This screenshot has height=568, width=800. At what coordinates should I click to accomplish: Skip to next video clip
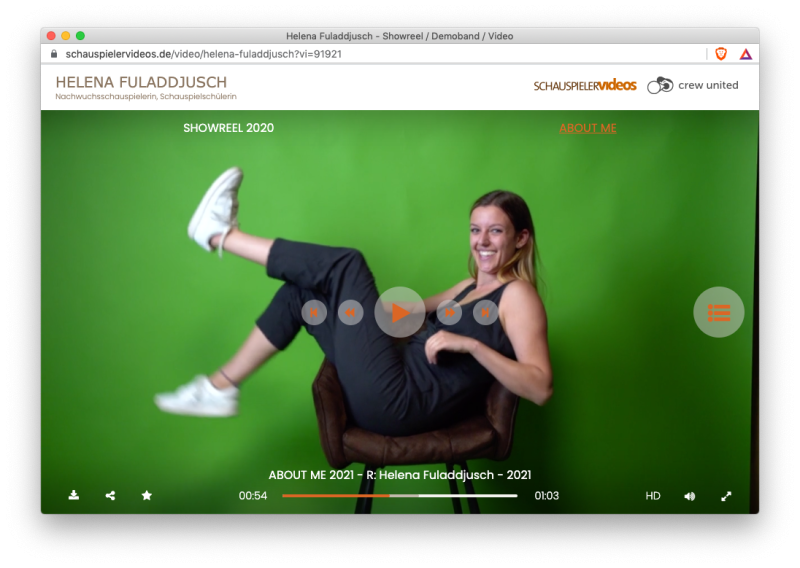[485, 312]
